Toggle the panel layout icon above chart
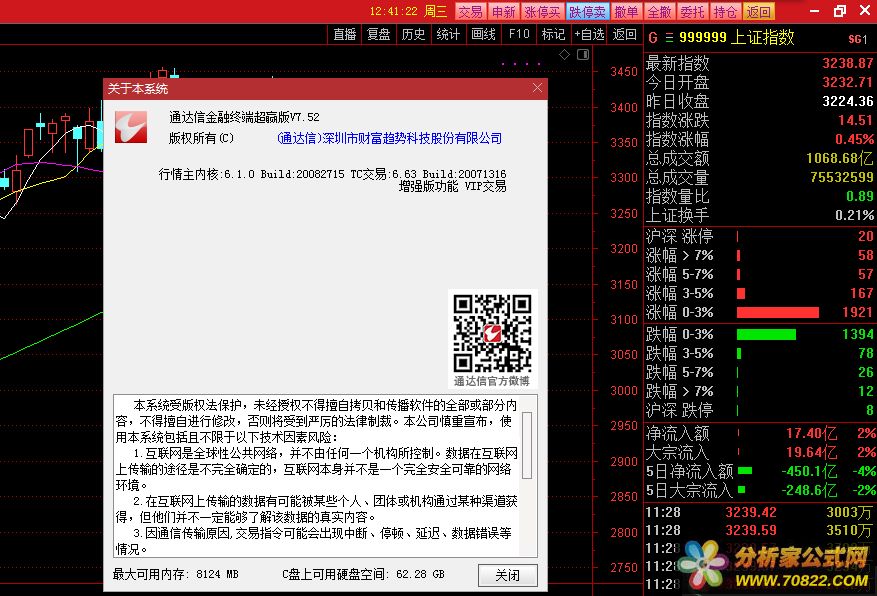Viewport: 877px width, 596px height. 583,54
